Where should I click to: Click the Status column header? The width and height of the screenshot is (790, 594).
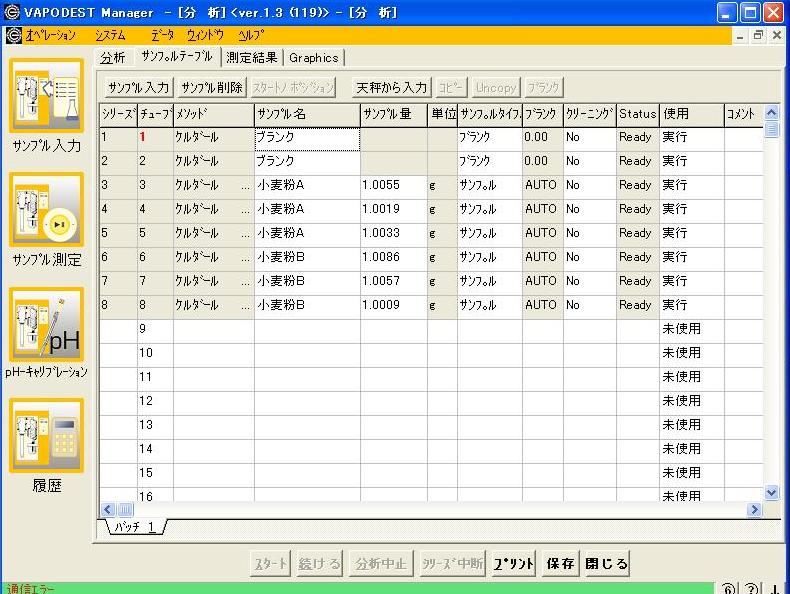[638, 114]
